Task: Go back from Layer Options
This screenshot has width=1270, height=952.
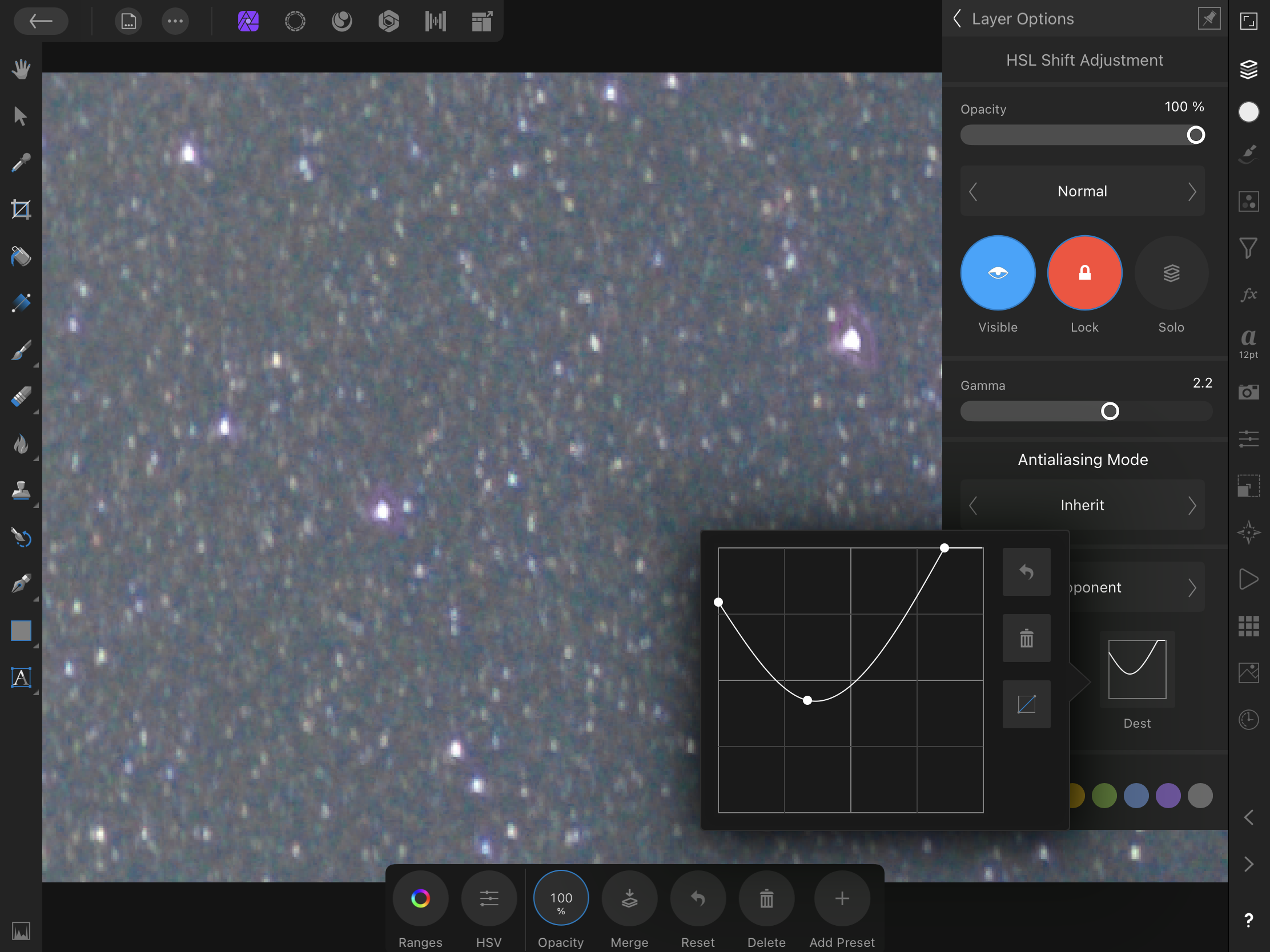Action: [957, 18]
